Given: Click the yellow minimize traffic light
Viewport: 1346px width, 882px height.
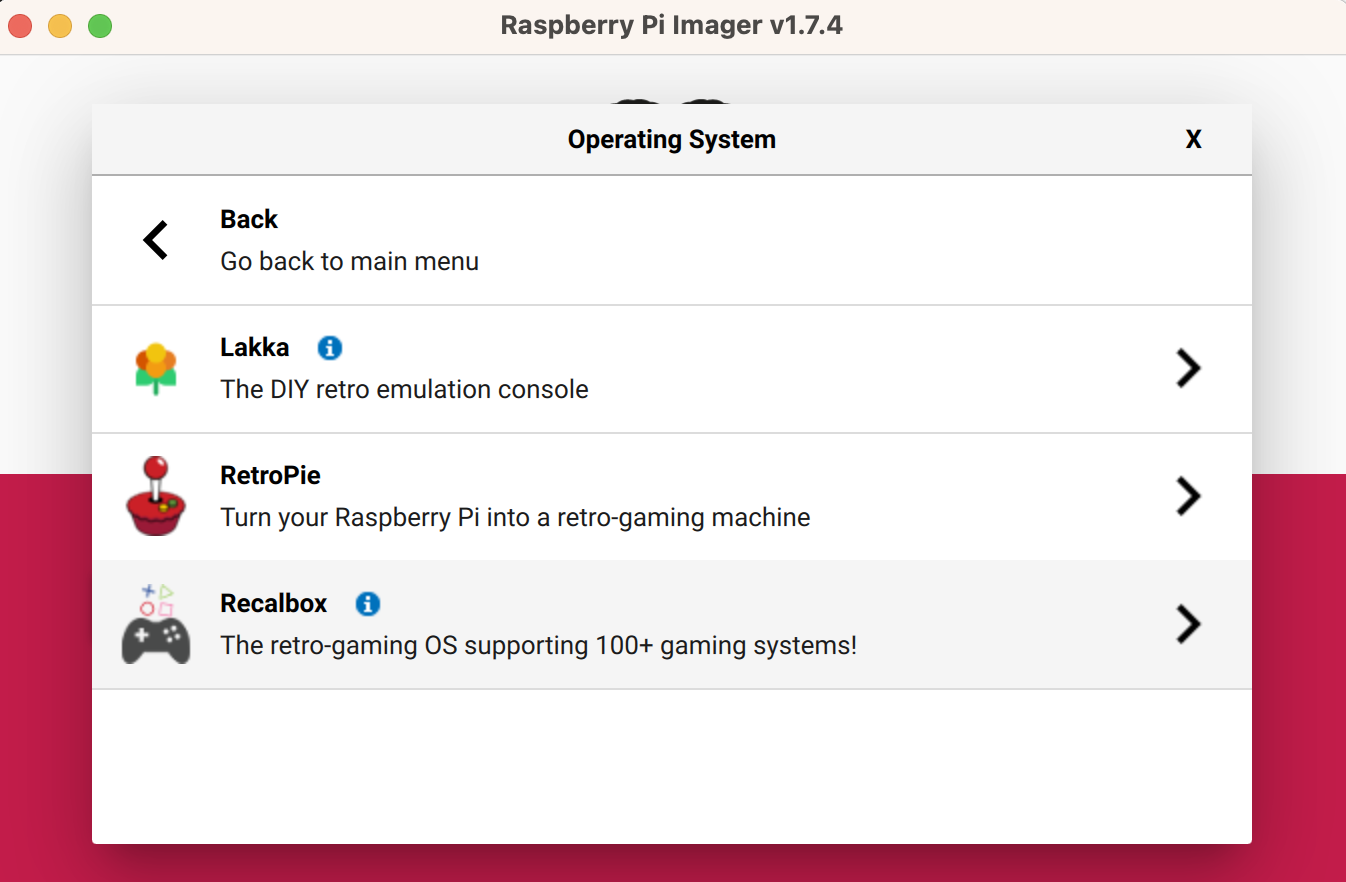Looking at the screenshot, I should pos(59,26).
